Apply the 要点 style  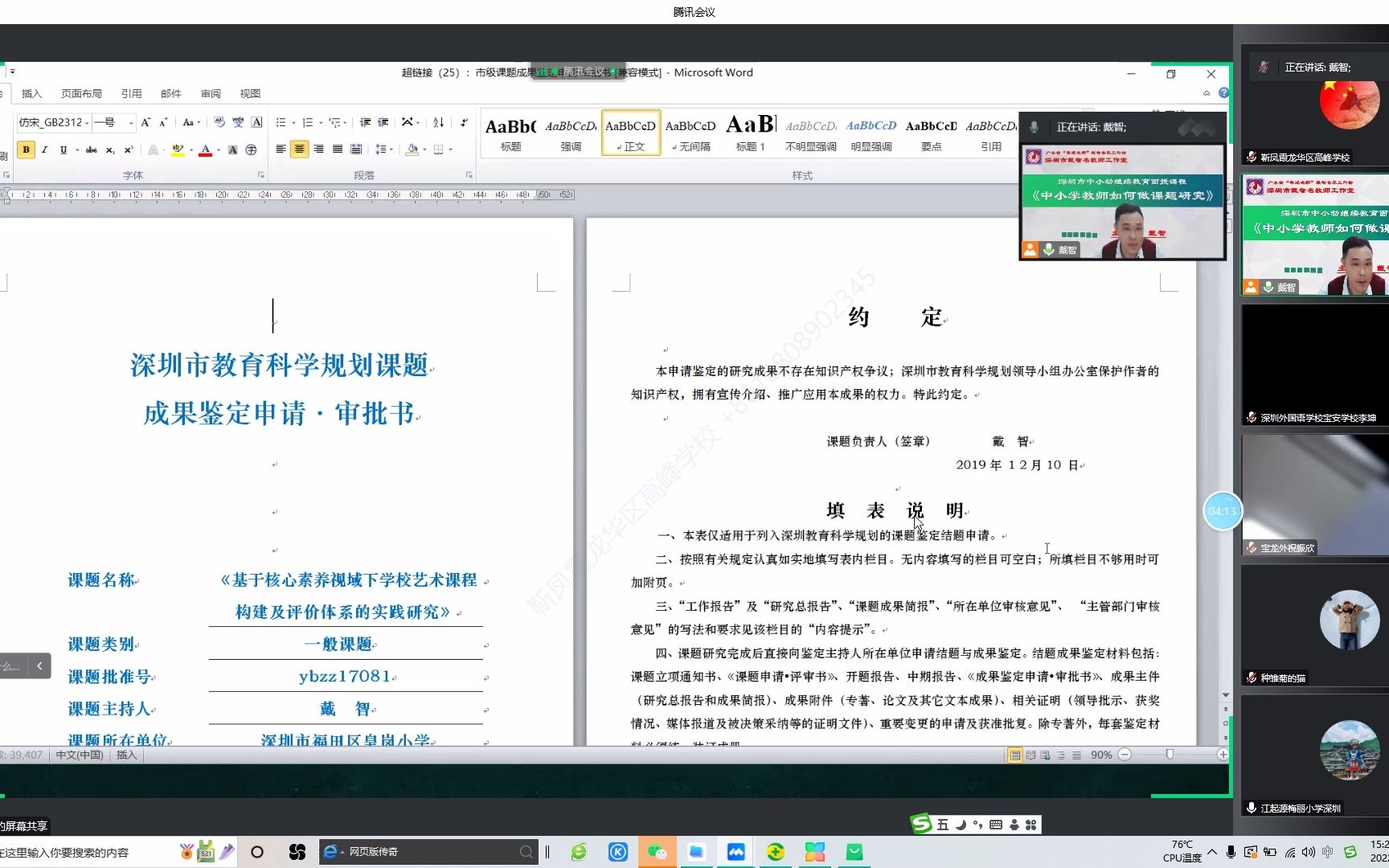pos(931,134)
